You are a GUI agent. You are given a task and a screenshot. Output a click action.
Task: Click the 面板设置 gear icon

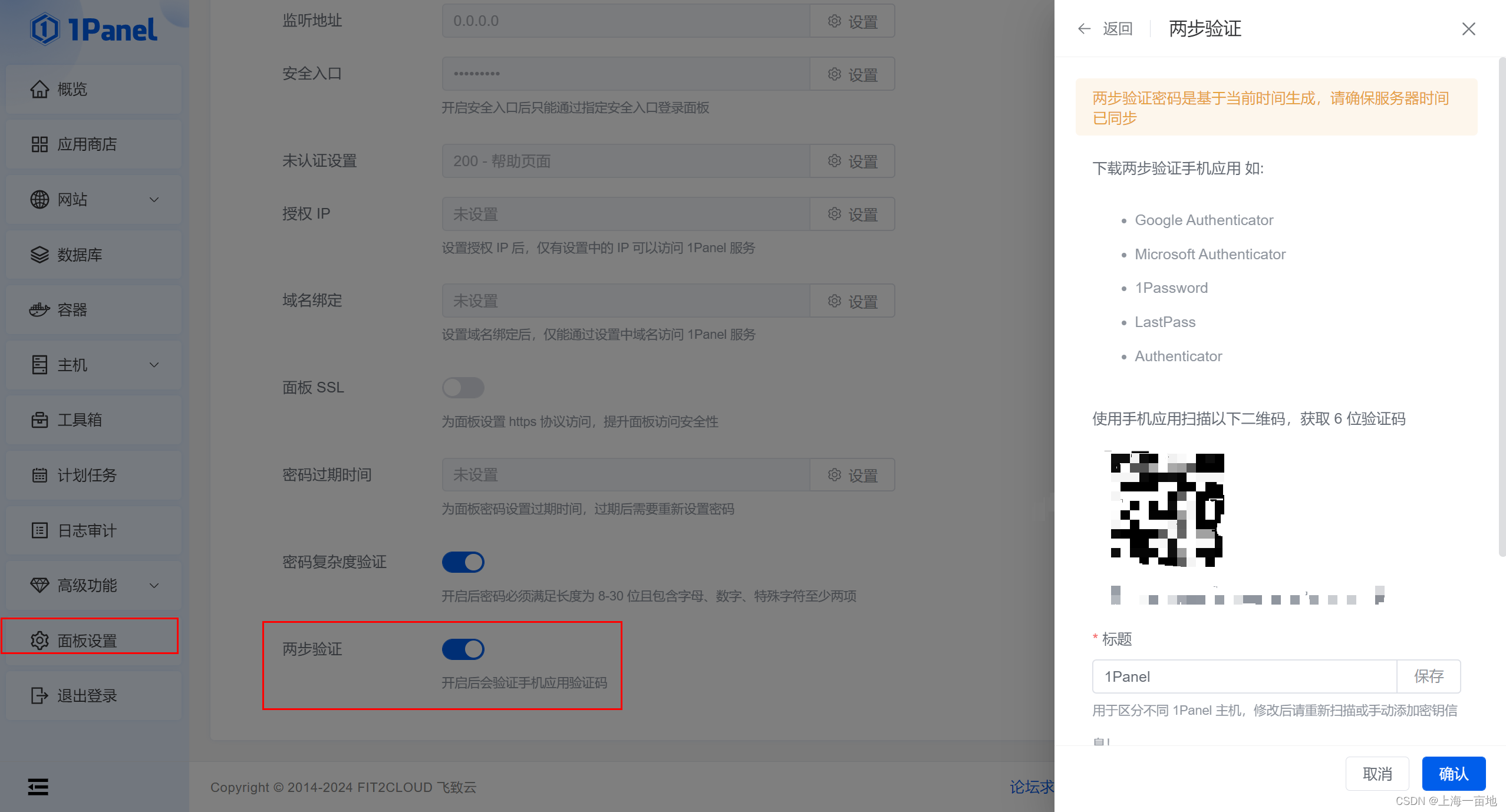click(39, 641)
